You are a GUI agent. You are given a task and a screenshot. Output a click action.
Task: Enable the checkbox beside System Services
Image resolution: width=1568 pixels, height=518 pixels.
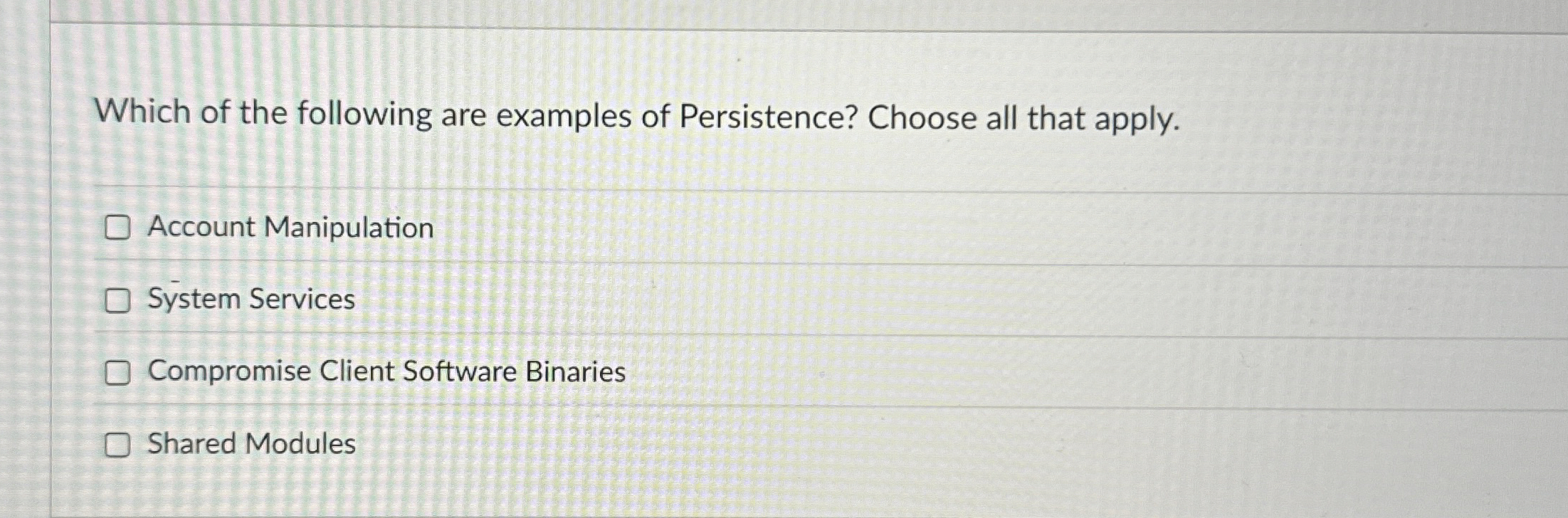118,301
